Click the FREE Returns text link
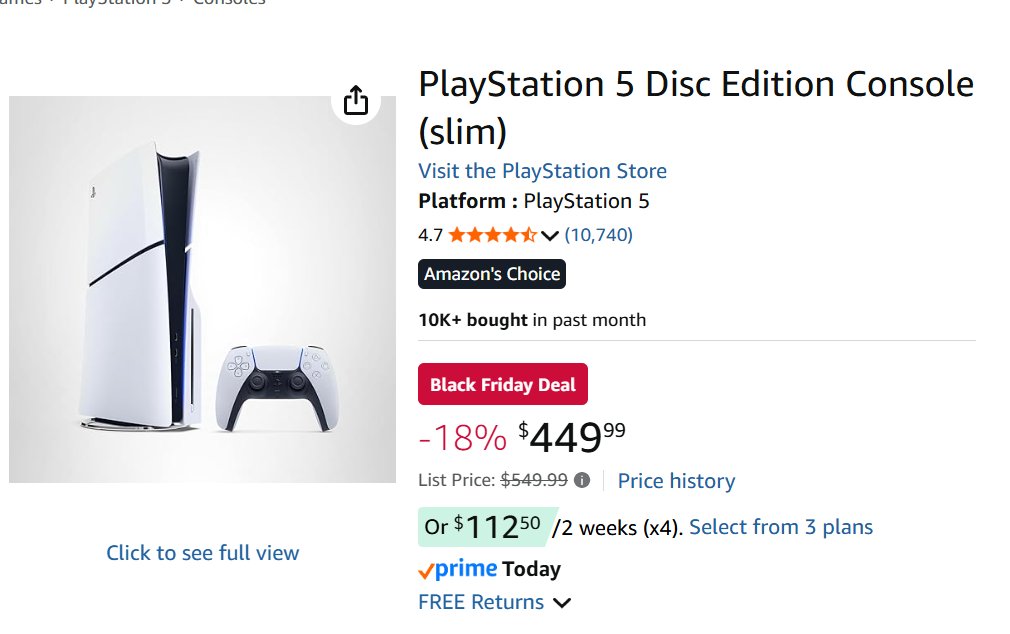This screenshot has width=1010, height=634. click(x=481, y=602)
